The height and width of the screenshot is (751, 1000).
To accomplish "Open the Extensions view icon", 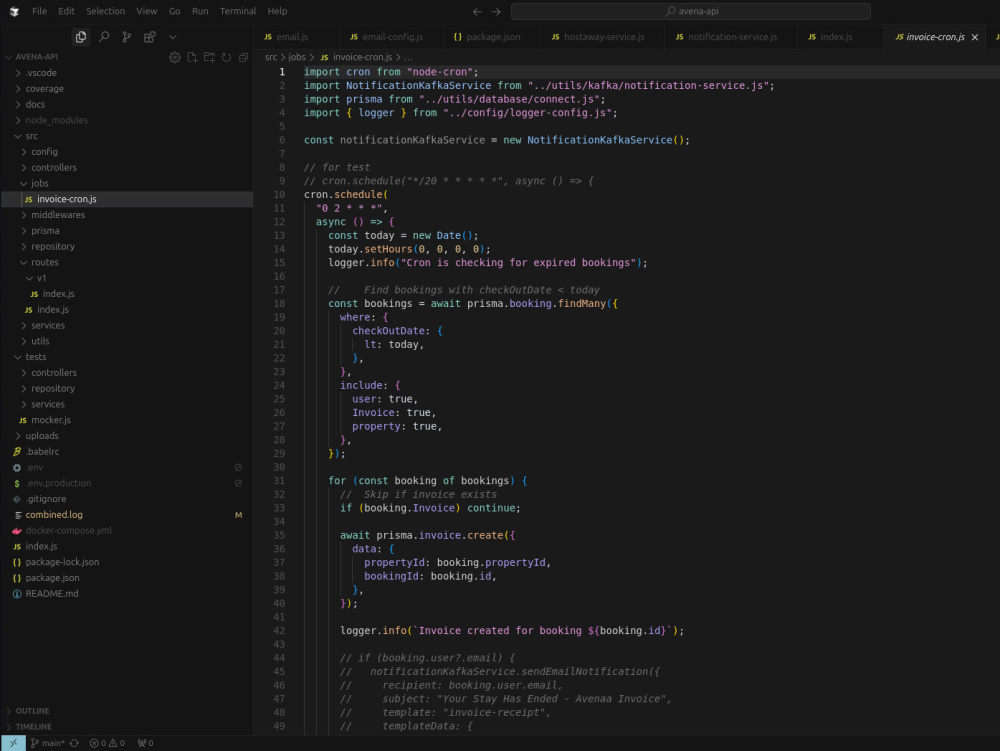I will 150,37.
